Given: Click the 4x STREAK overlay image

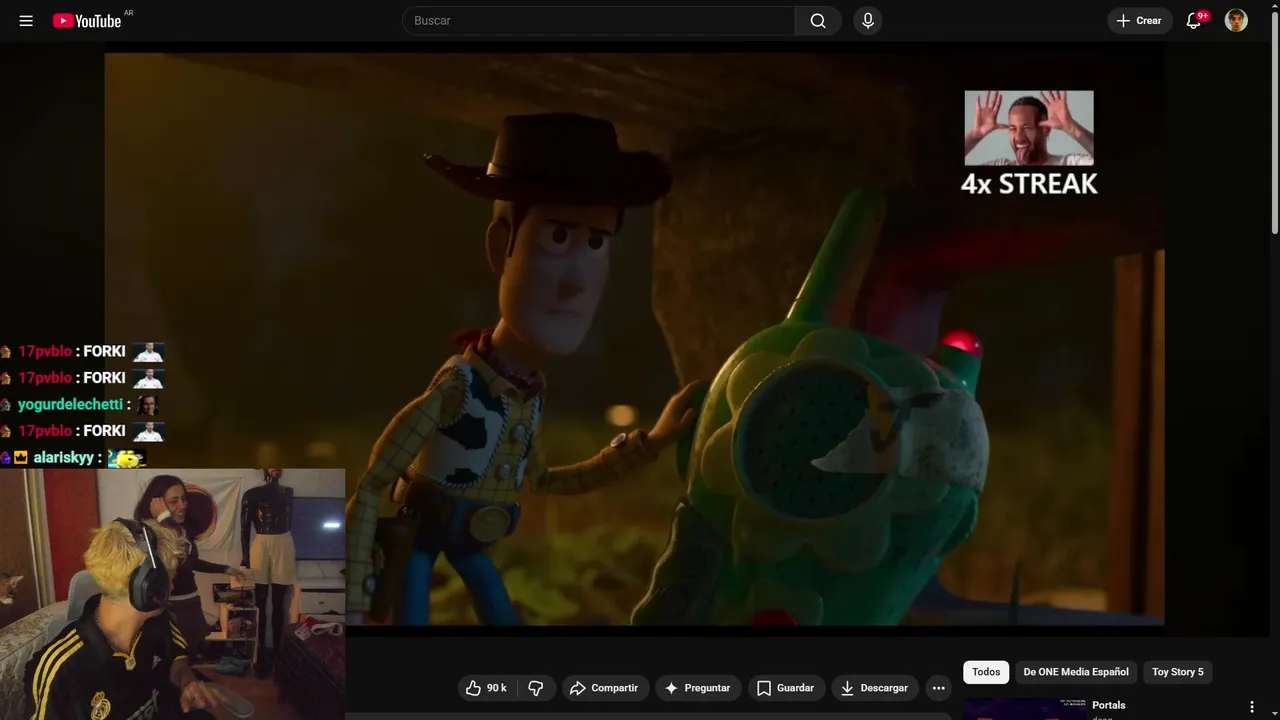Looking at the screenshot, I should tap(1029, 128).
